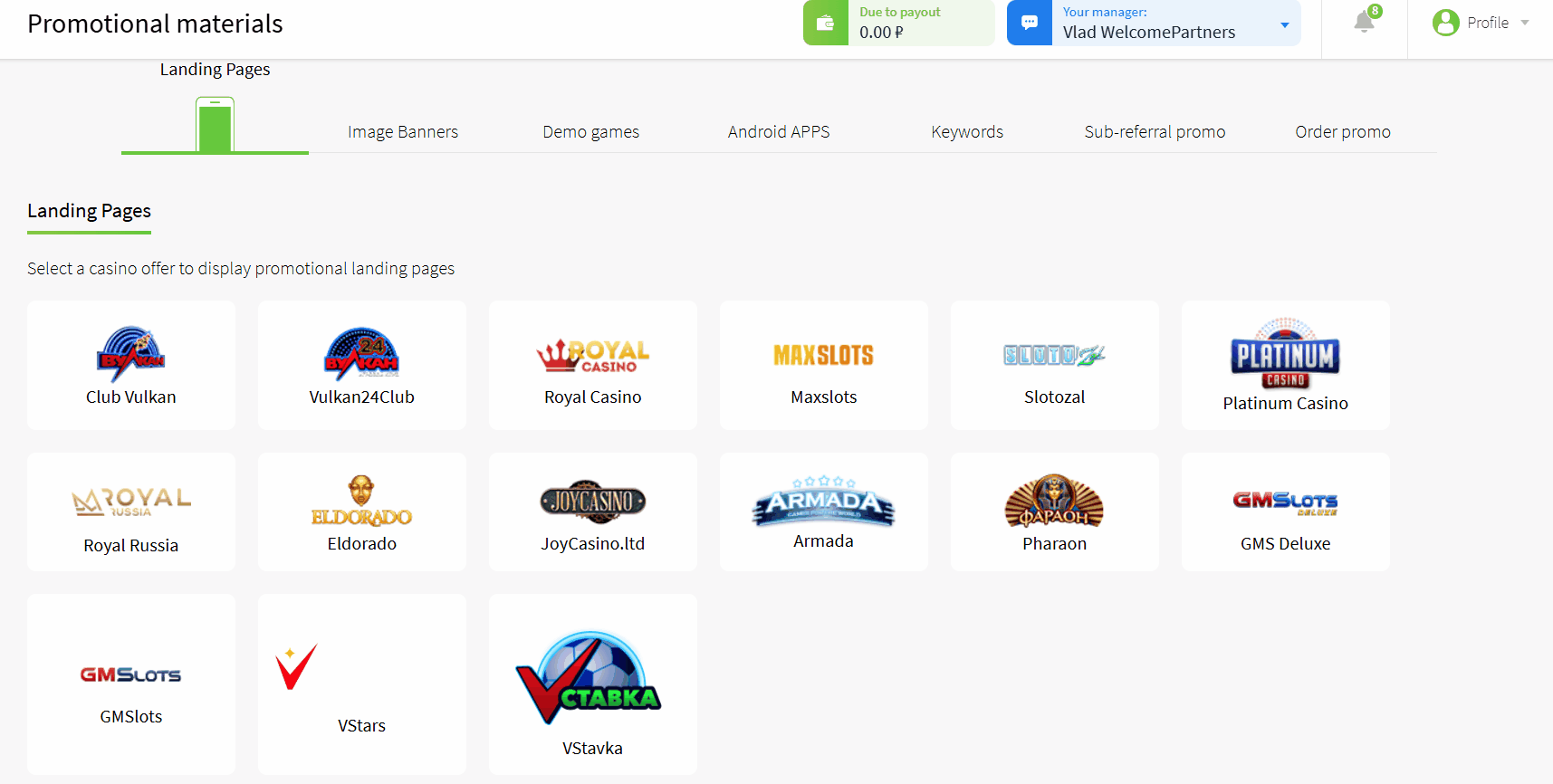
Task: Pick JoyCasino.ltd offer label
Action: [593, 544]
